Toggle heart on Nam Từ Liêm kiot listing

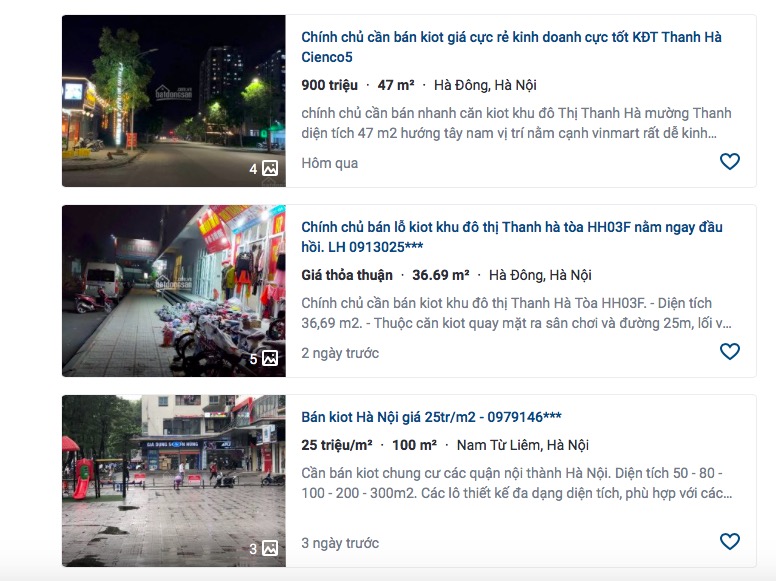click(729, 541)
